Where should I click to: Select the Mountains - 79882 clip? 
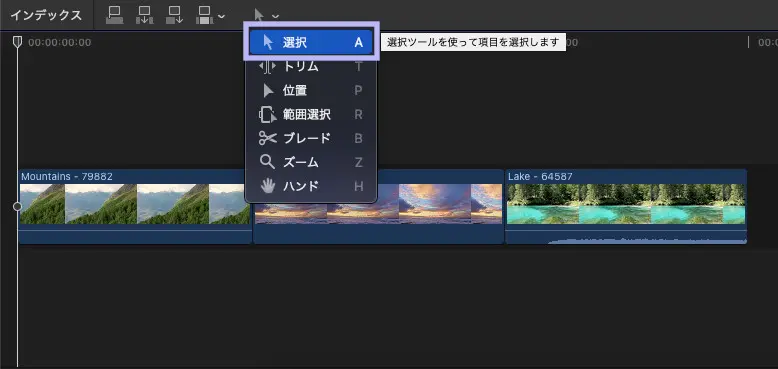135,207
